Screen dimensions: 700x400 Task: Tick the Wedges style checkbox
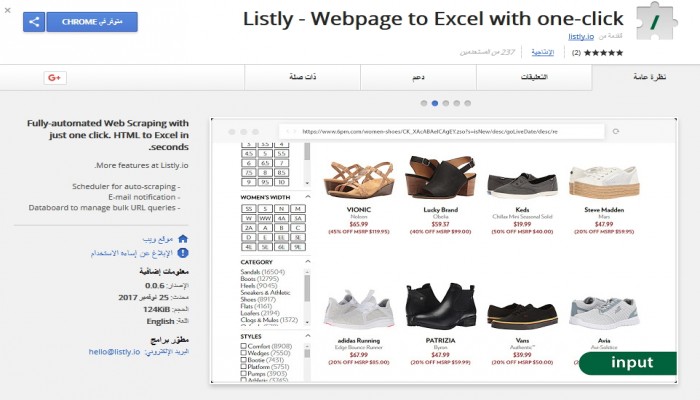pos(244,353)
